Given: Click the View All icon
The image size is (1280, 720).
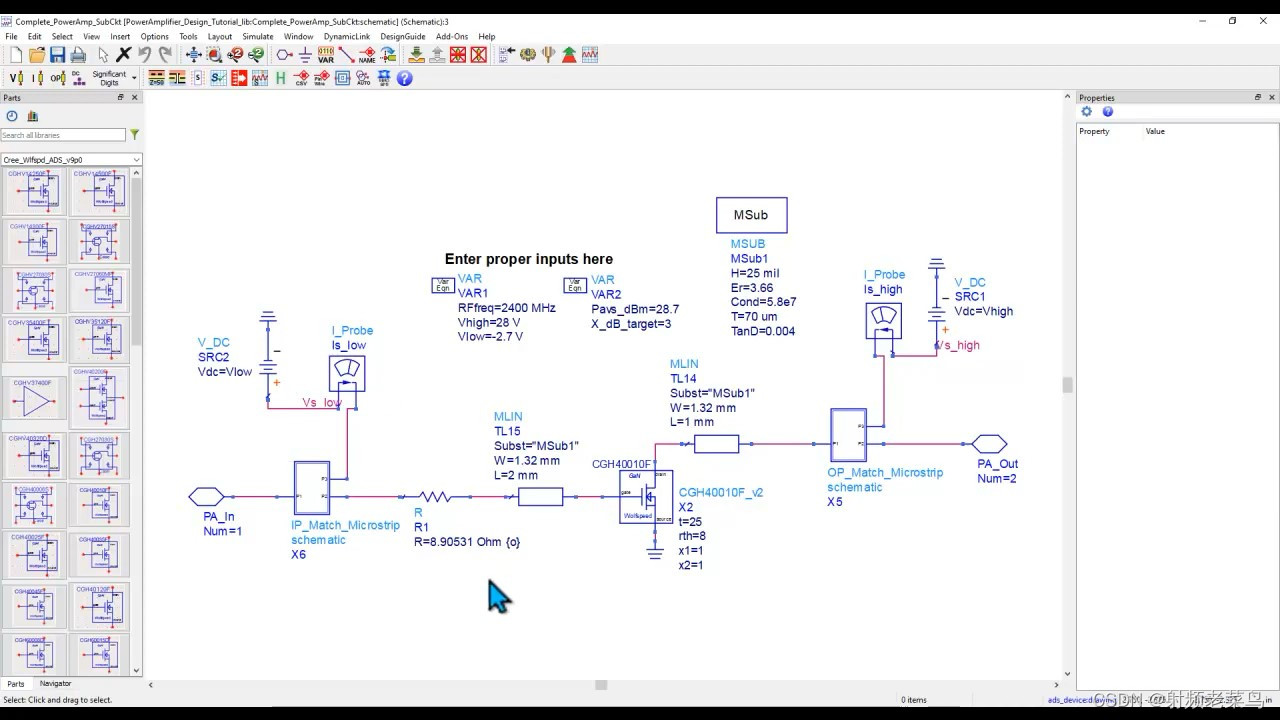Looking at the screenshot, I should tap(194, 55).
